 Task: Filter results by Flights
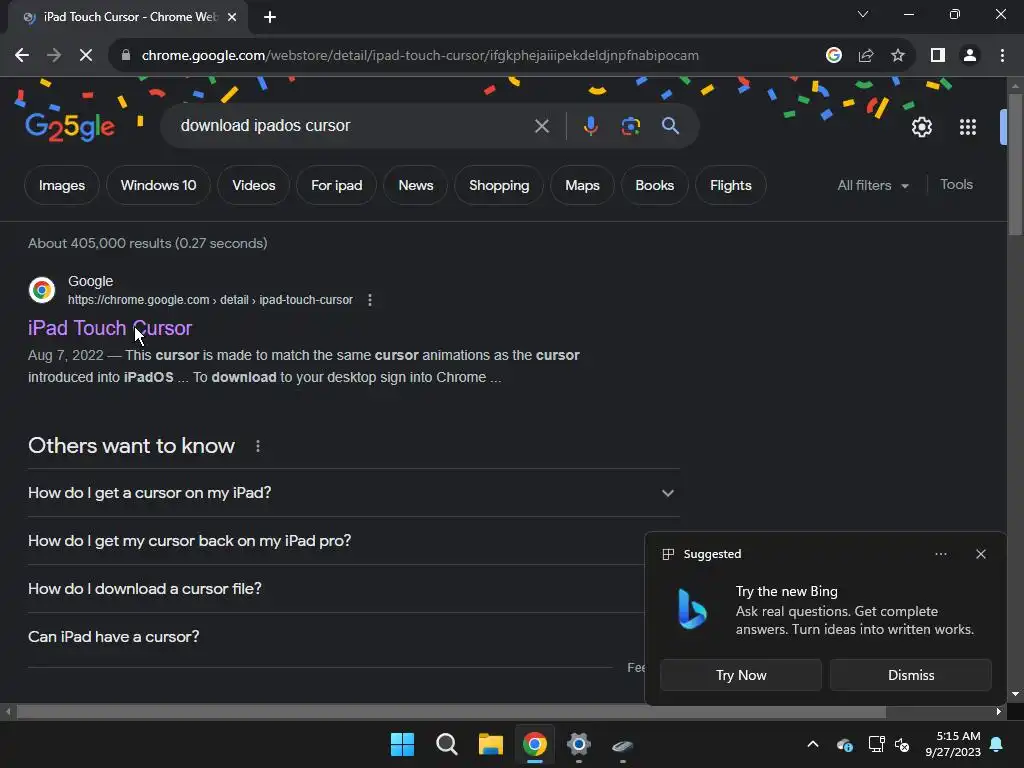coord(731,185)
